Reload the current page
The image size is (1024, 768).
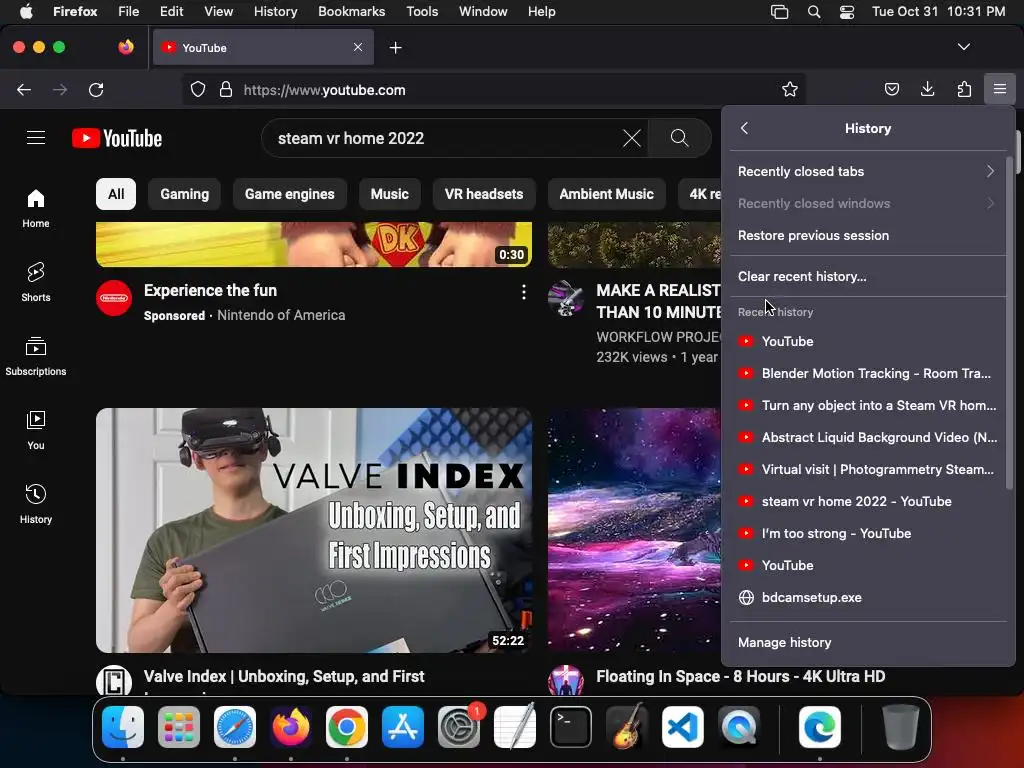(96, 89)
